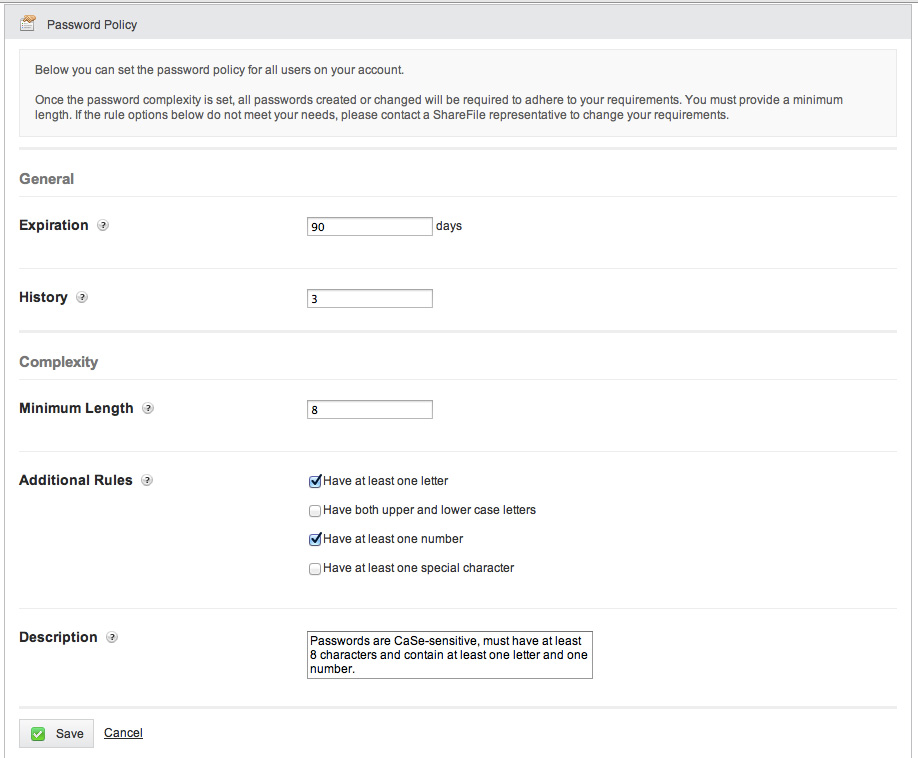Uncheck Have at least one number
Image resolution: width=918 pixels, height=758 pixels.
[315, 539]
